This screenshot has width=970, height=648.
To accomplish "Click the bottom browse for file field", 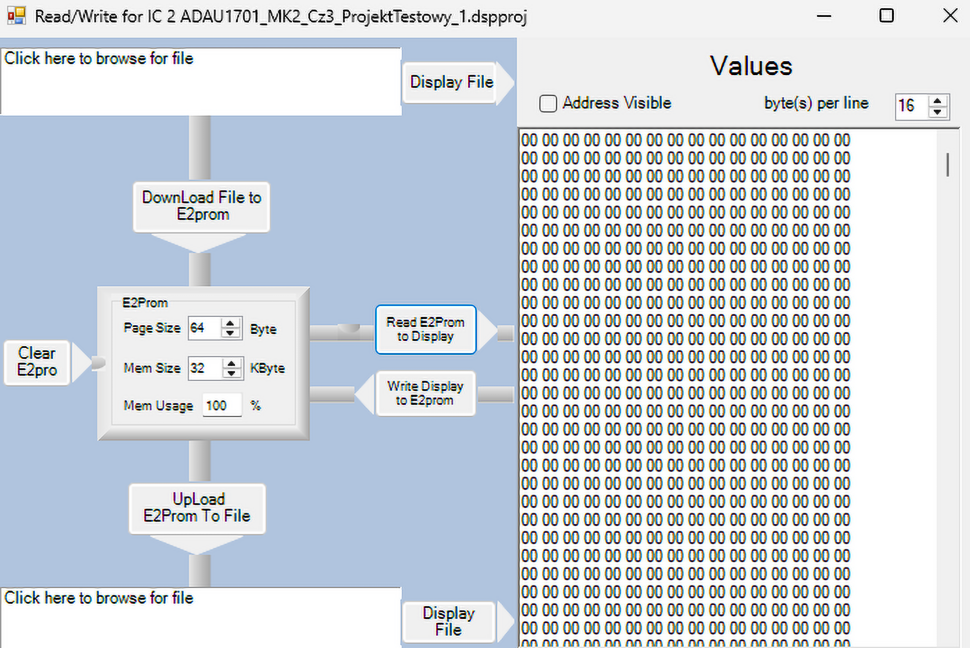I will click(x=200, y=616).
